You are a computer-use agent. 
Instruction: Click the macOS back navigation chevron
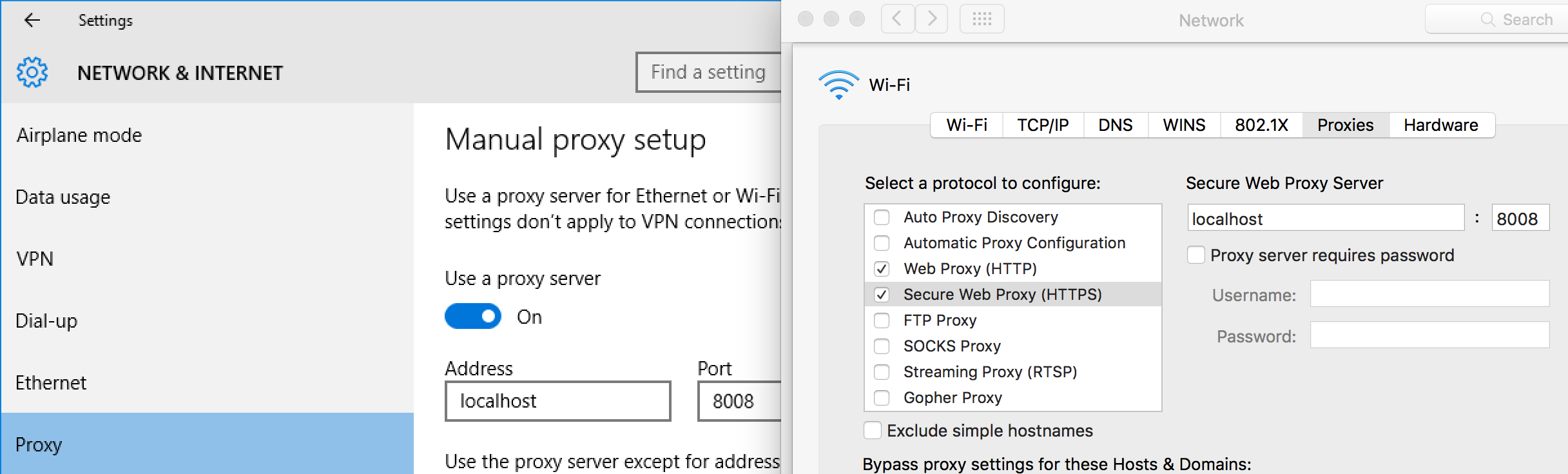[898, 19]
